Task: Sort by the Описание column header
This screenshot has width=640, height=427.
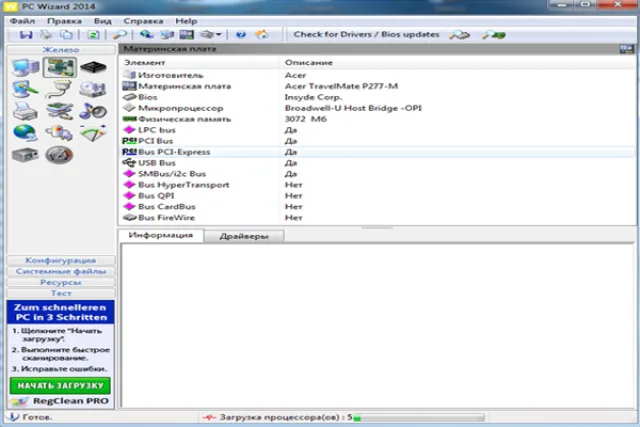Action: (x=457, y=62)
